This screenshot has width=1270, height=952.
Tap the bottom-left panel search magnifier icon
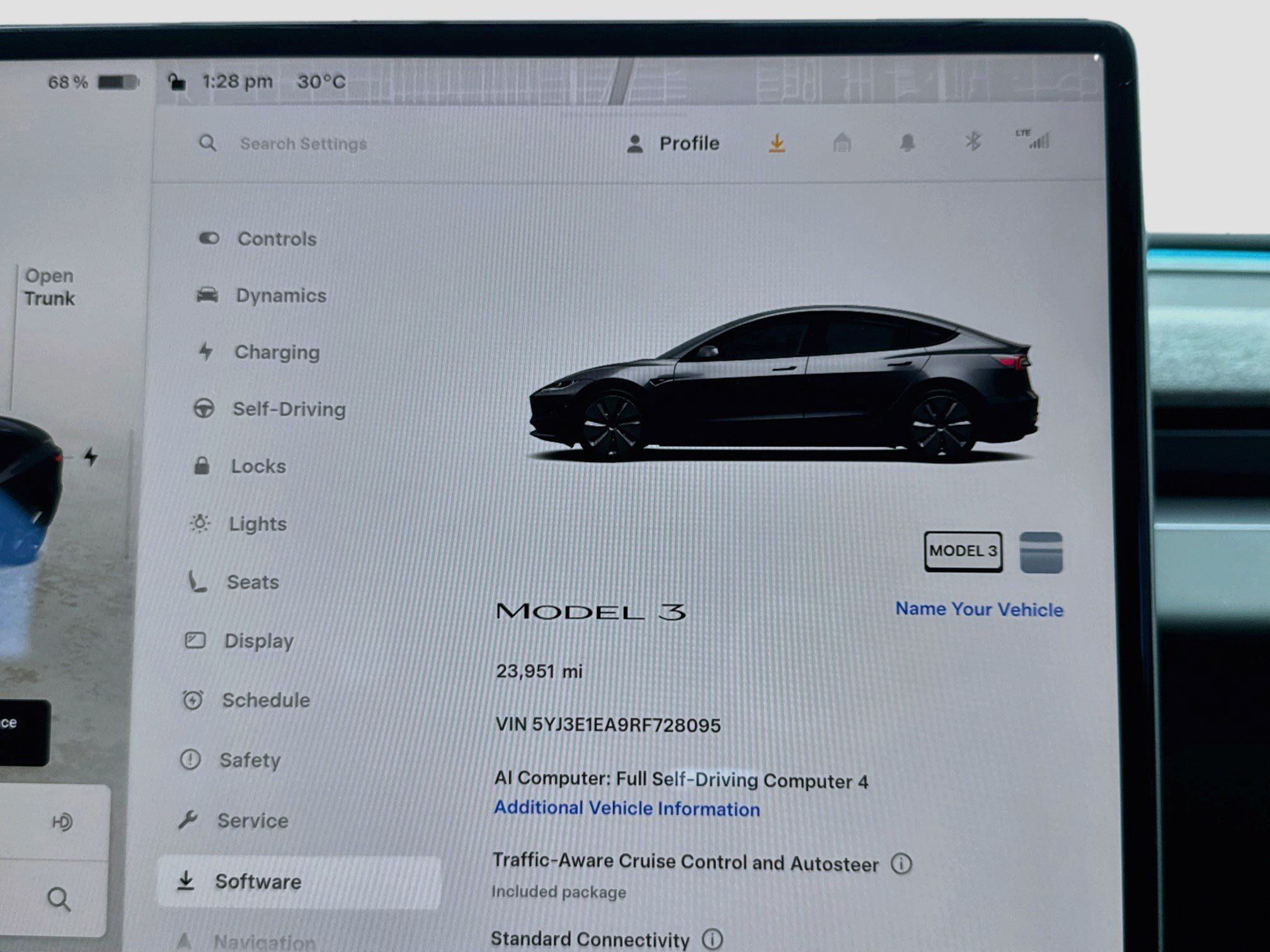point(59,899)
